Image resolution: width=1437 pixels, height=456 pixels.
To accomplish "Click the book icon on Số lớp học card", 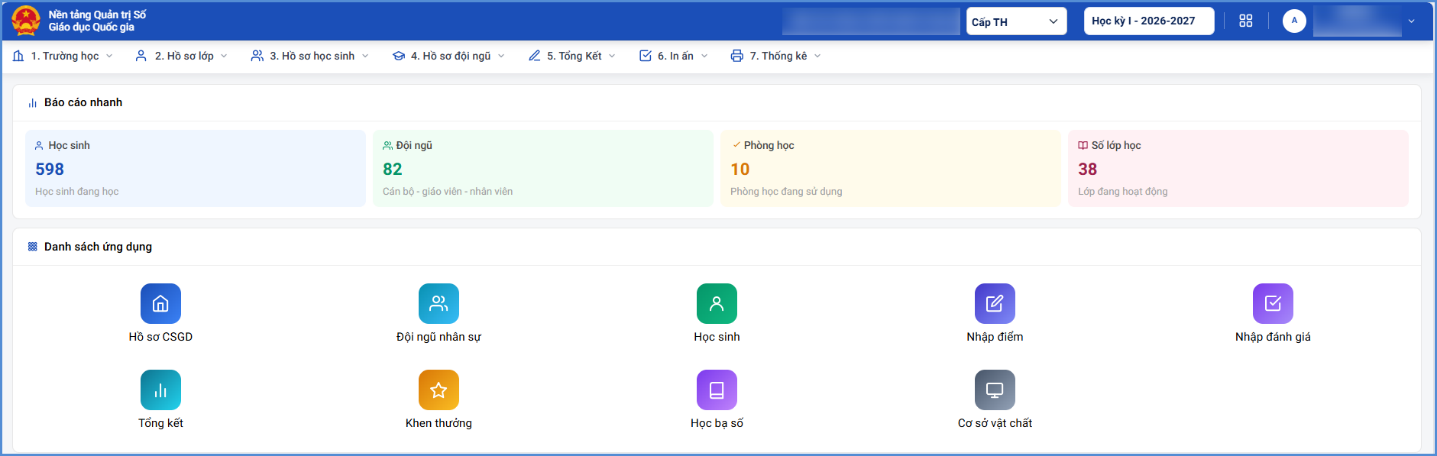I will pos(1083,145).
